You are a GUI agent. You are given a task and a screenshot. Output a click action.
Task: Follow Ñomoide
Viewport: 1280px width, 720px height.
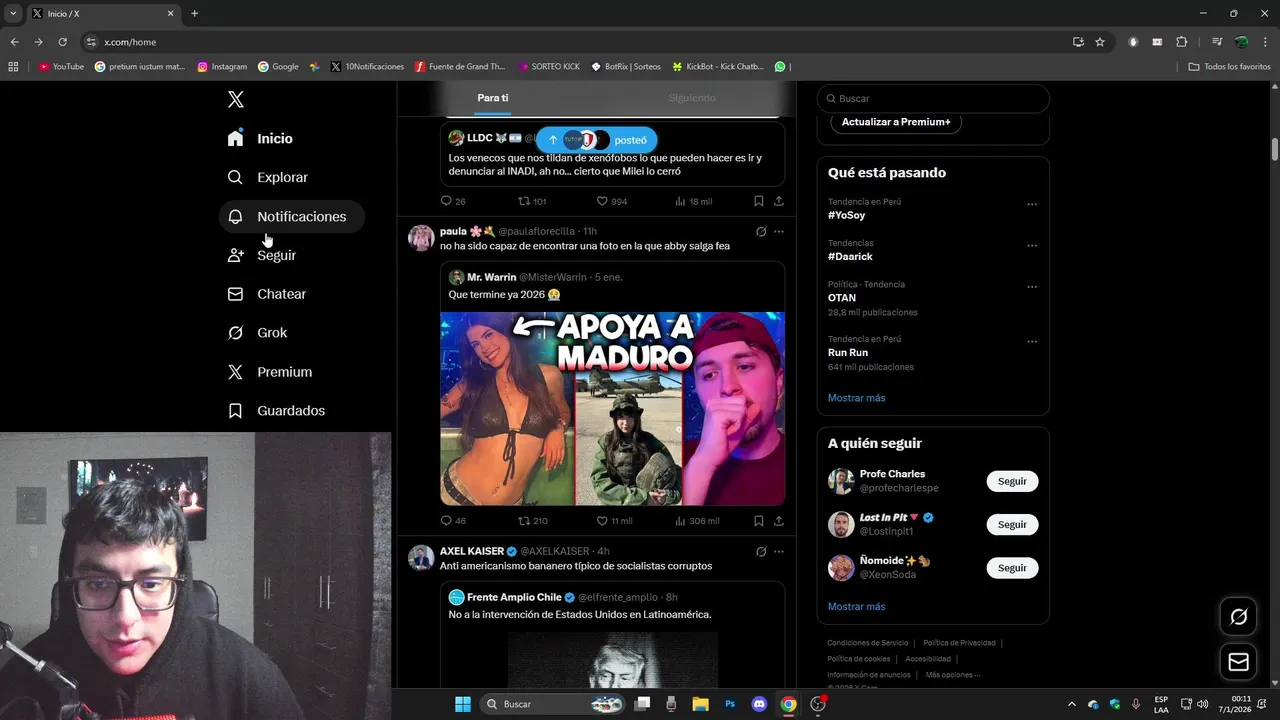(1012, 568)
